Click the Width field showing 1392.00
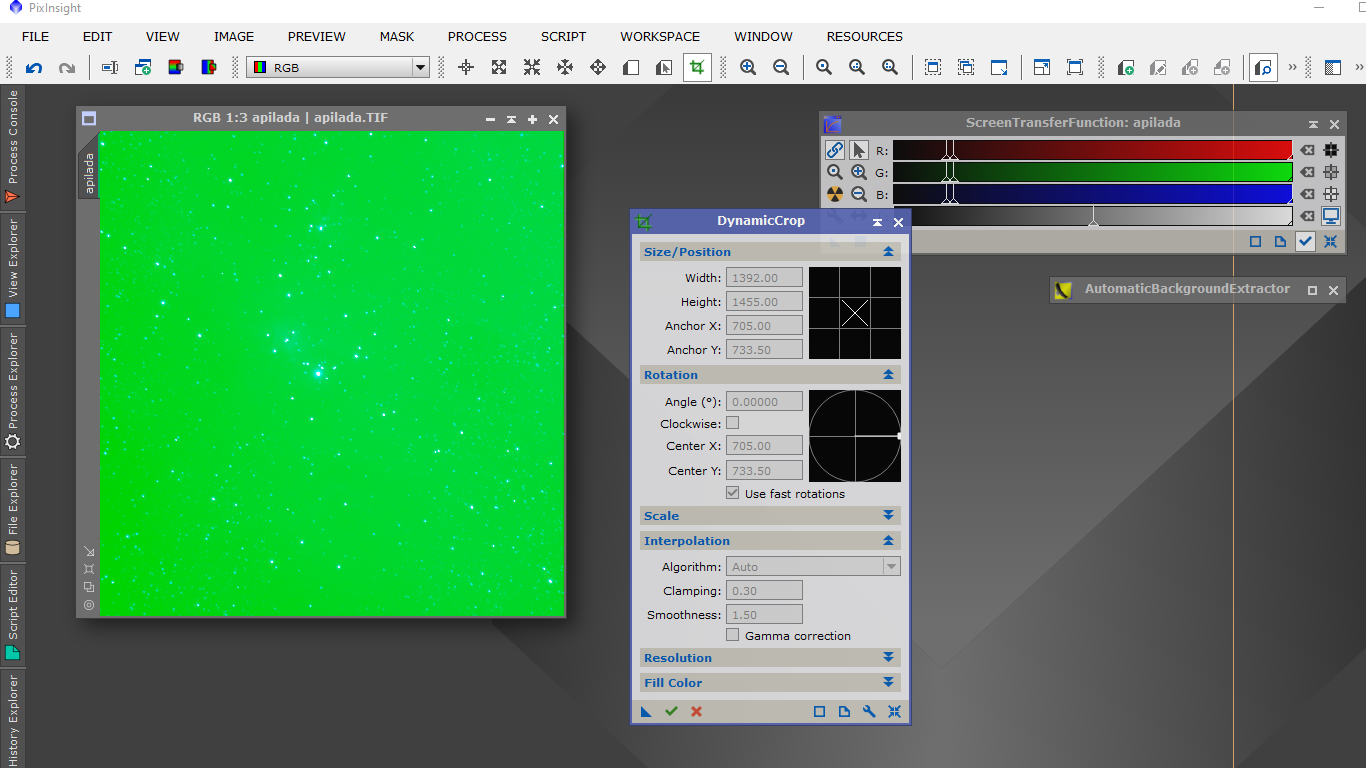This screenshot has width=1366, height=768. click(x=764, y=277)
